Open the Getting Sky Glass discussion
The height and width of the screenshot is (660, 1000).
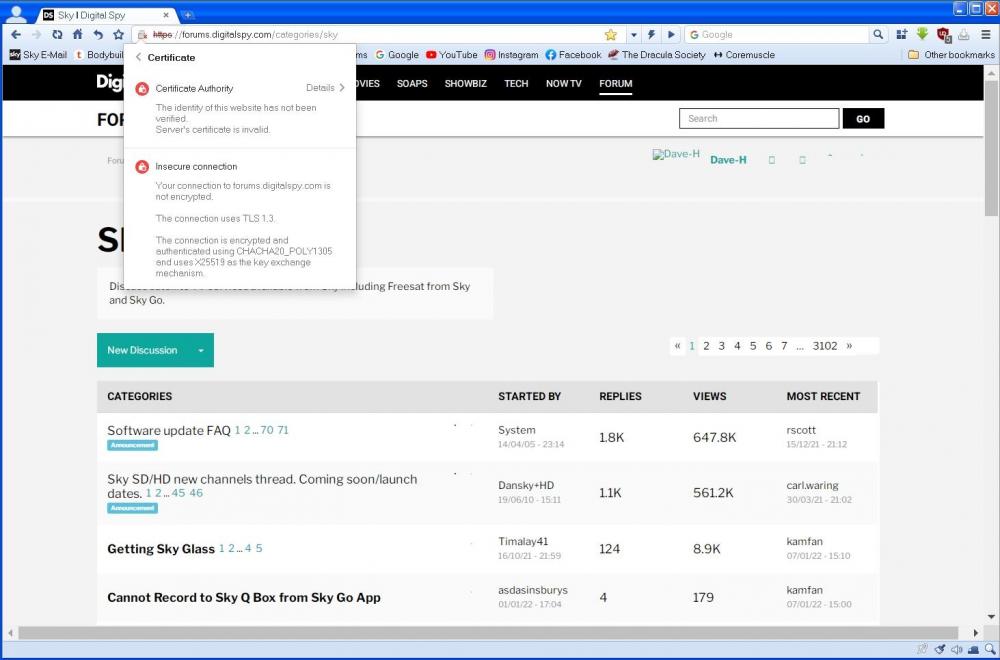pos(161,549)
